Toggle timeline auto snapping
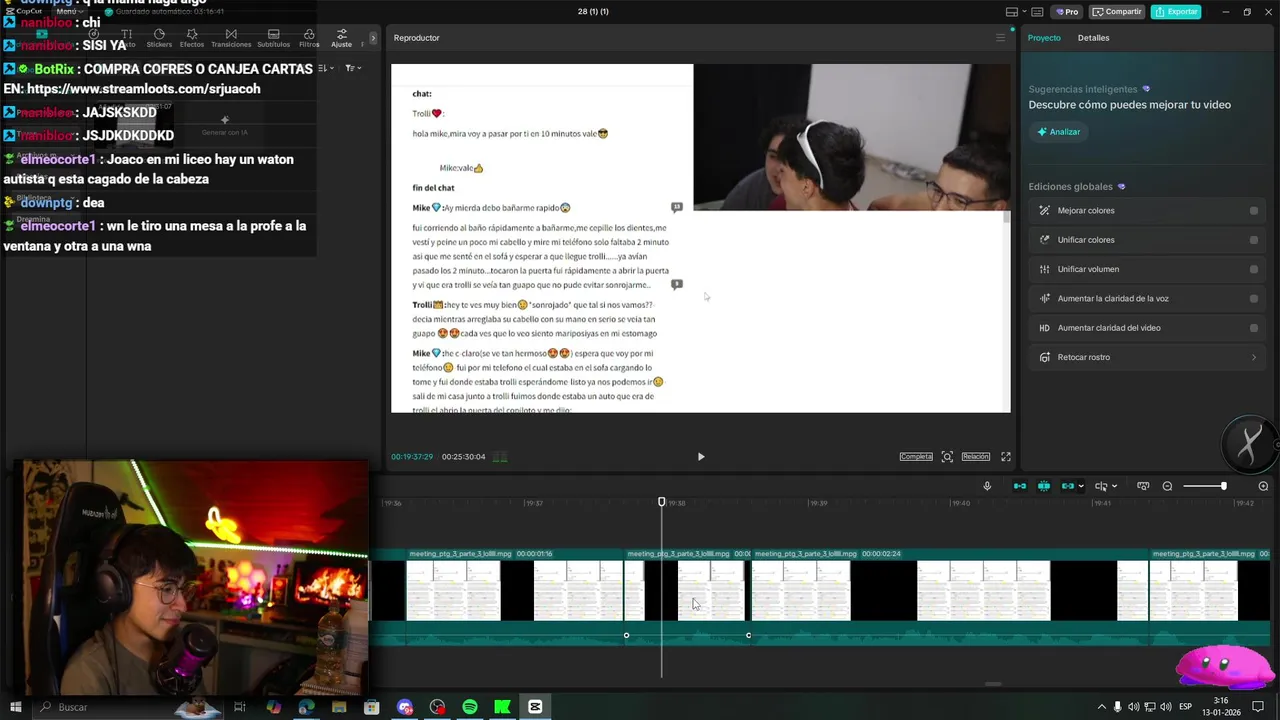 tap(1044, 486)
